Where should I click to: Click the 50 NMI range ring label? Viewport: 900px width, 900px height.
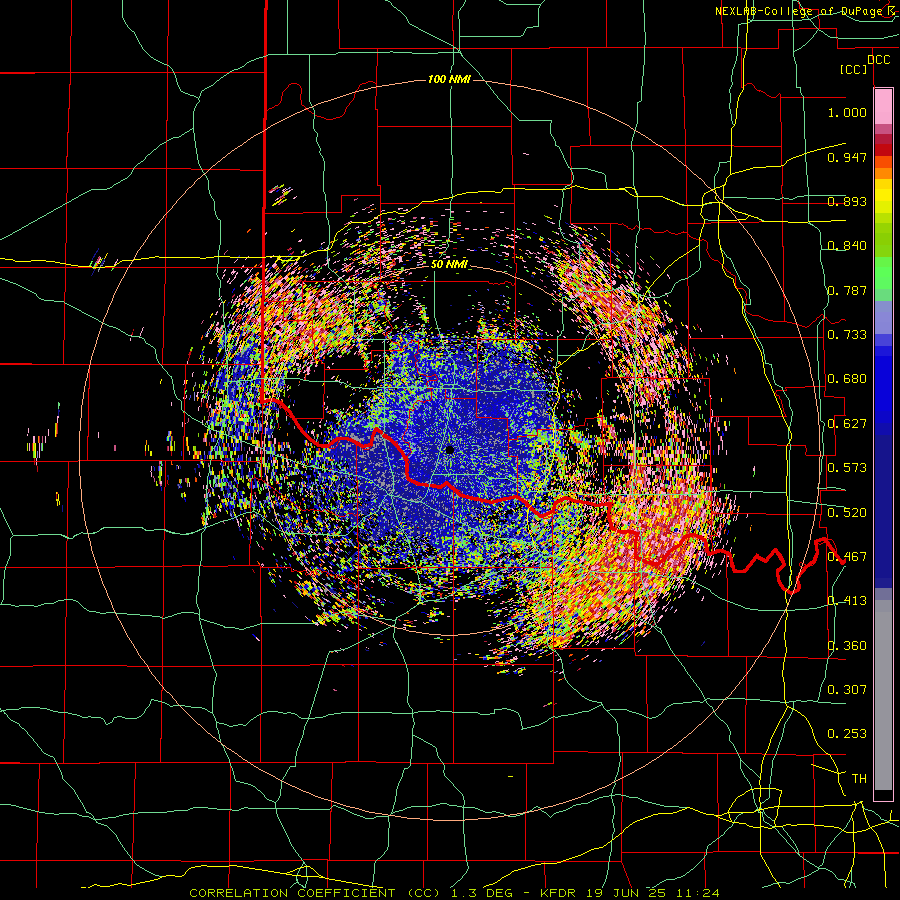point(449,265)
